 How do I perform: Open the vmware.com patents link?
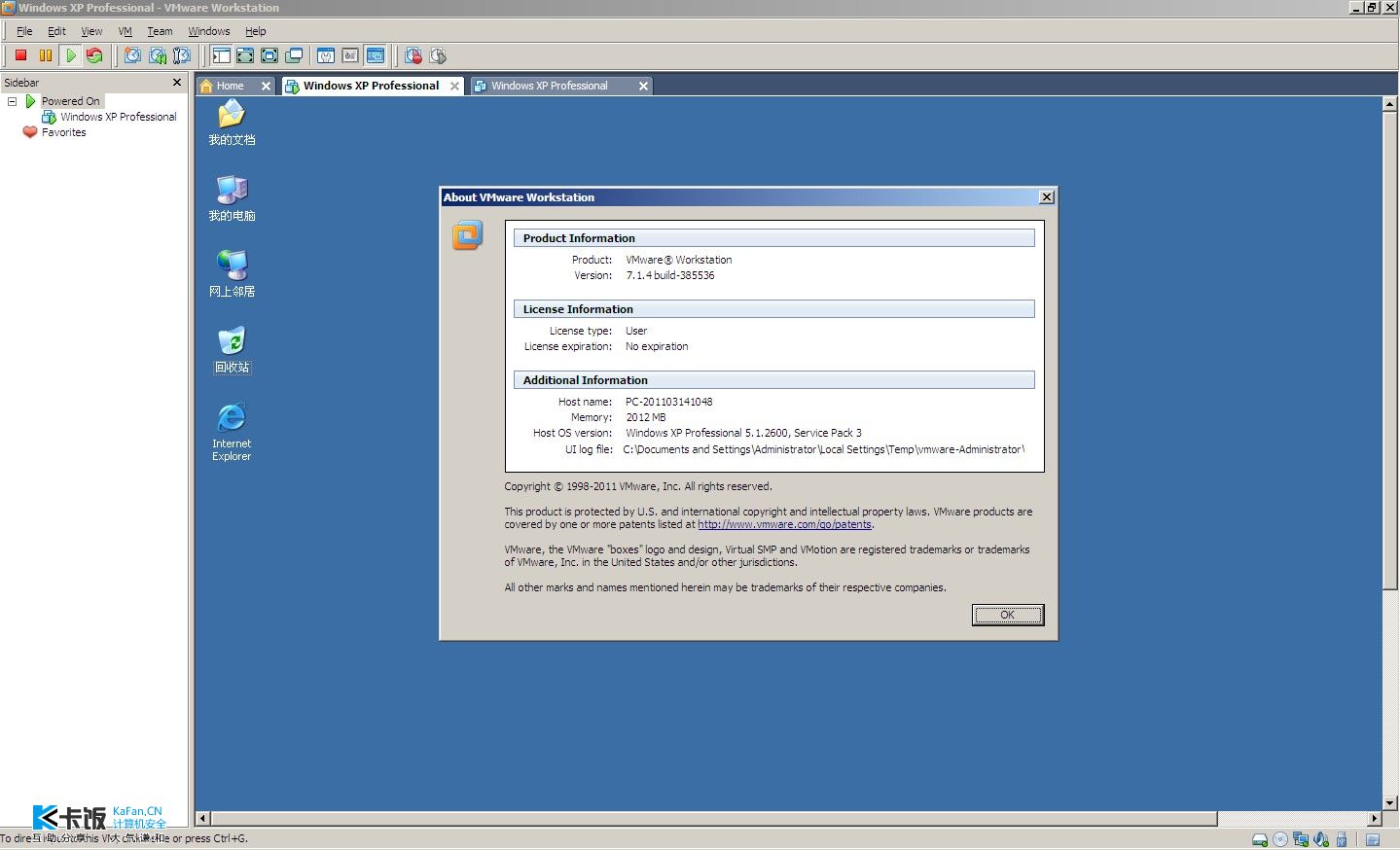(x=784, y=524)
